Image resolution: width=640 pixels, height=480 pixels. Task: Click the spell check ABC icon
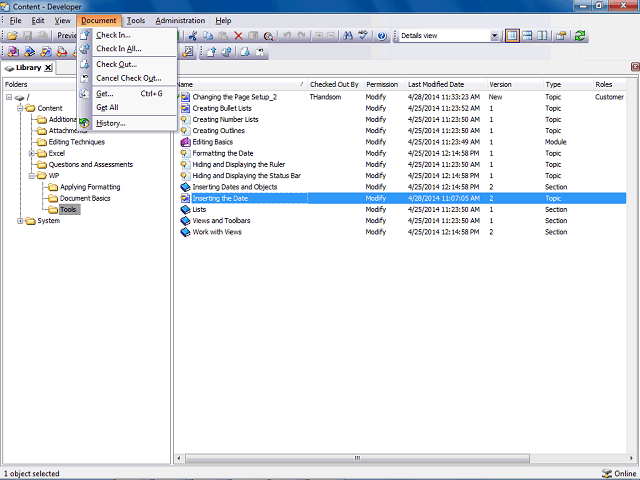coord(362,36)
